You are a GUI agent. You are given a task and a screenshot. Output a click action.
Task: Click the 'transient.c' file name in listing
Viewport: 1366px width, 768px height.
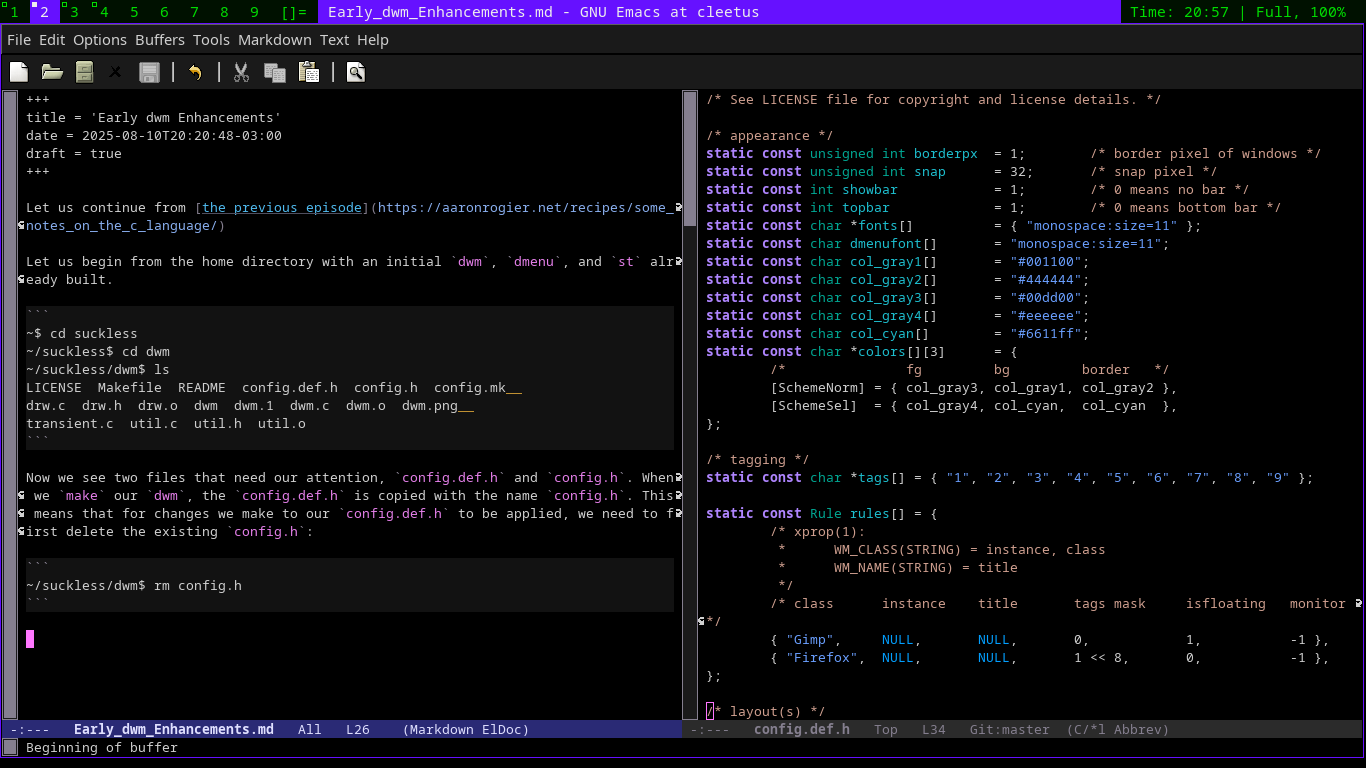(x=70, y=424)
